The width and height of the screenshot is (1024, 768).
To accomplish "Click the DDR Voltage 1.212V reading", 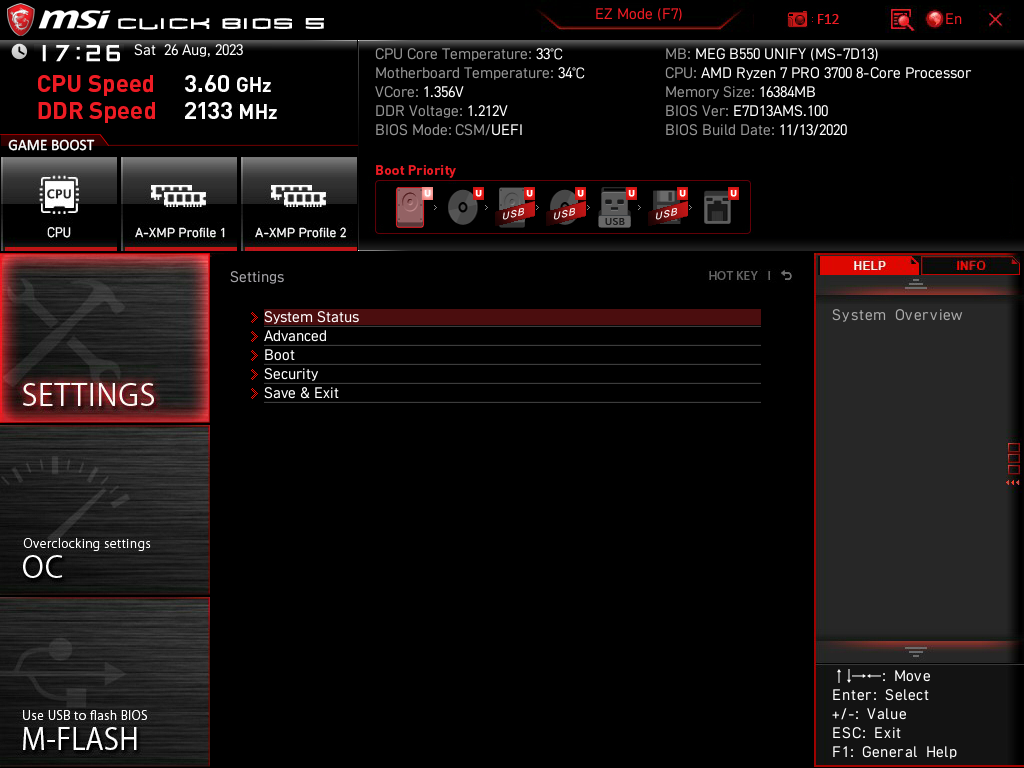I will click(x=441, y=111).
